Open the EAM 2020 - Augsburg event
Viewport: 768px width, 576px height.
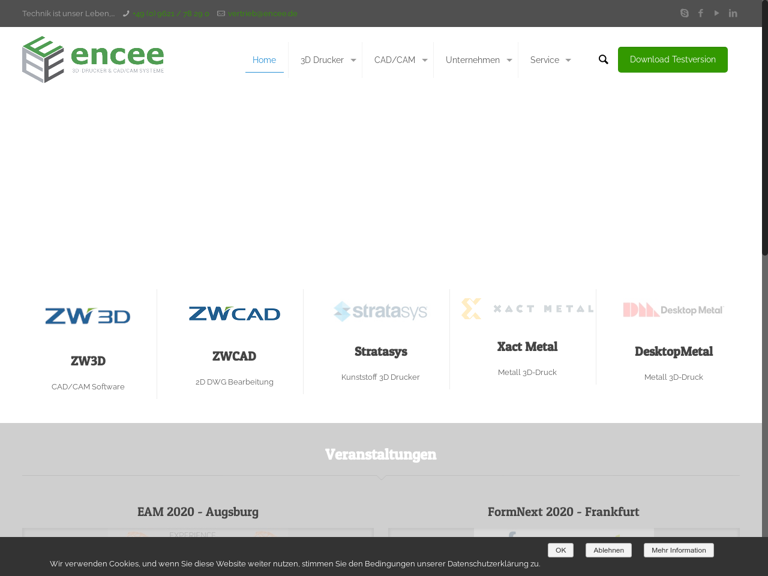pyautogui.click(x=198, y=511)
